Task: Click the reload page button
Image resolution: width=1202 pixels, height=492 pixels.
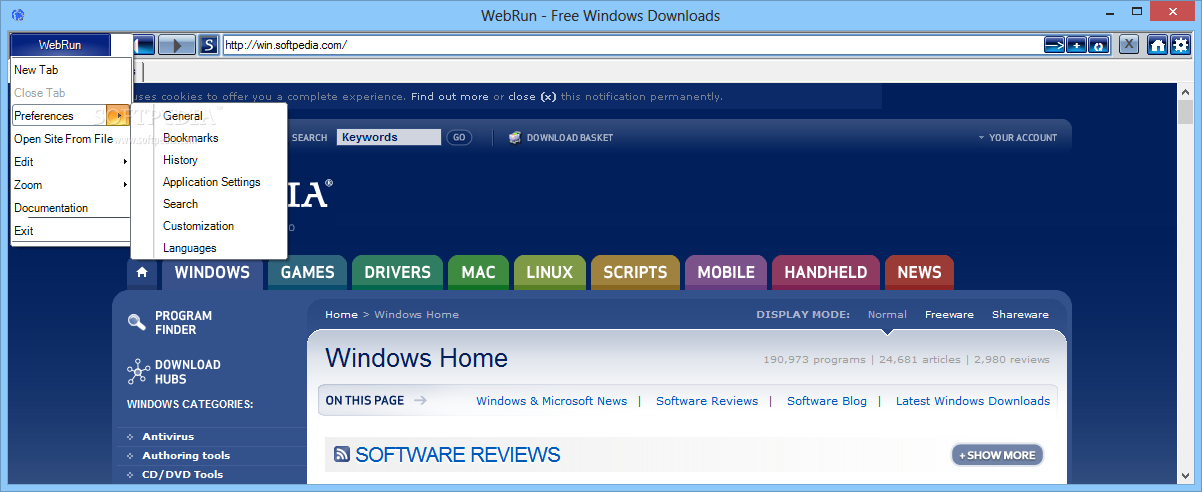Action: (x=1098, y=45)
